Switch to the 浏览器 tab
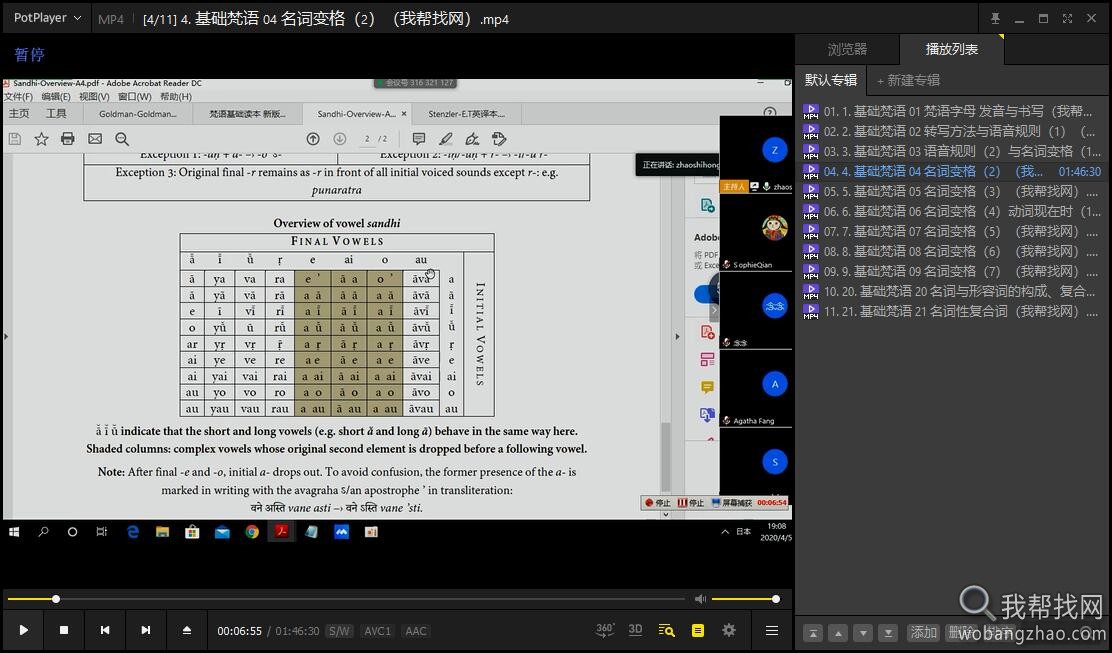Screen dimensions: 1112x653 [847, 49]
